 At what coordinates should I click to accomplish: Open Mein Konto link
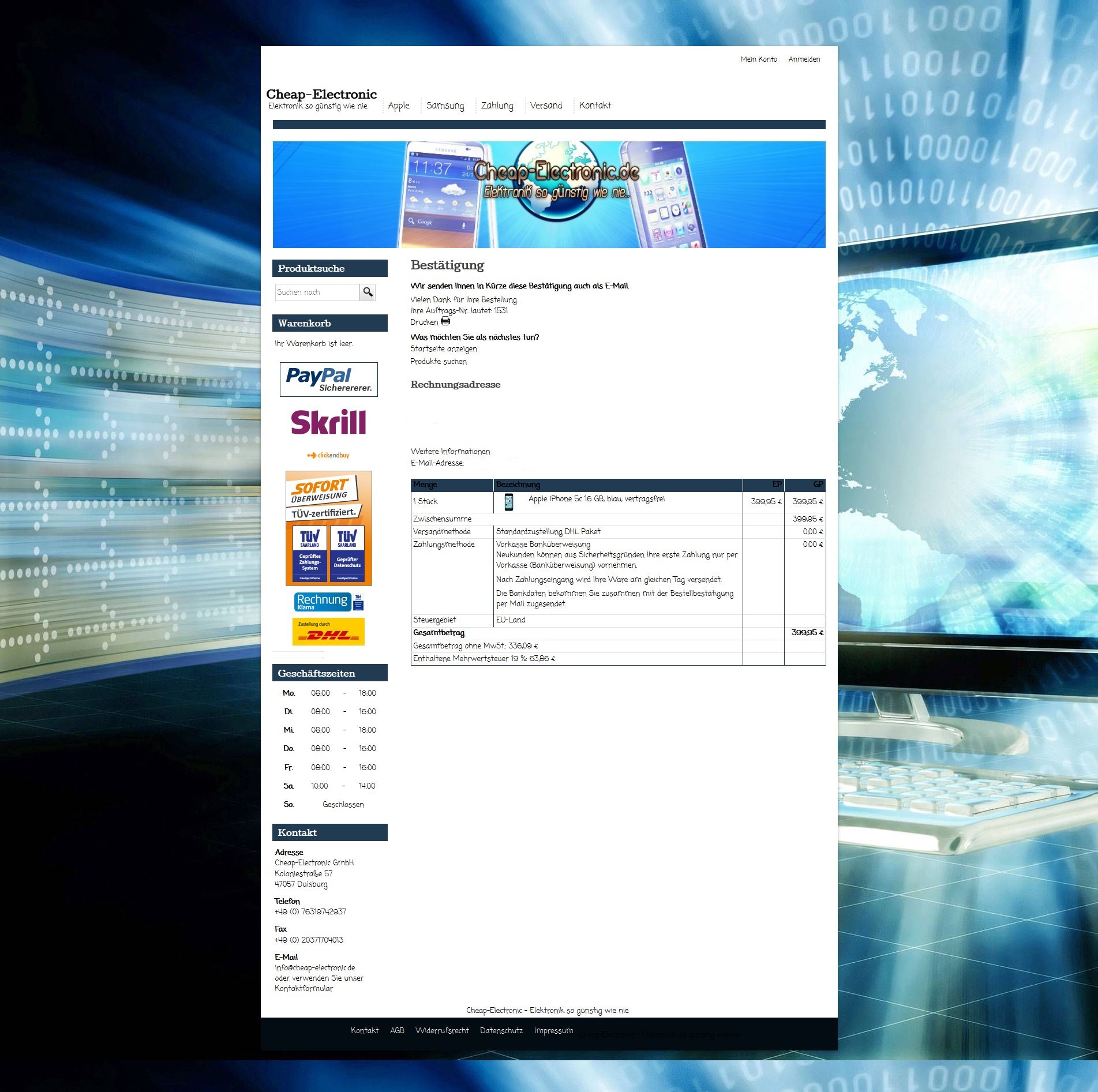tap(759, 59)
